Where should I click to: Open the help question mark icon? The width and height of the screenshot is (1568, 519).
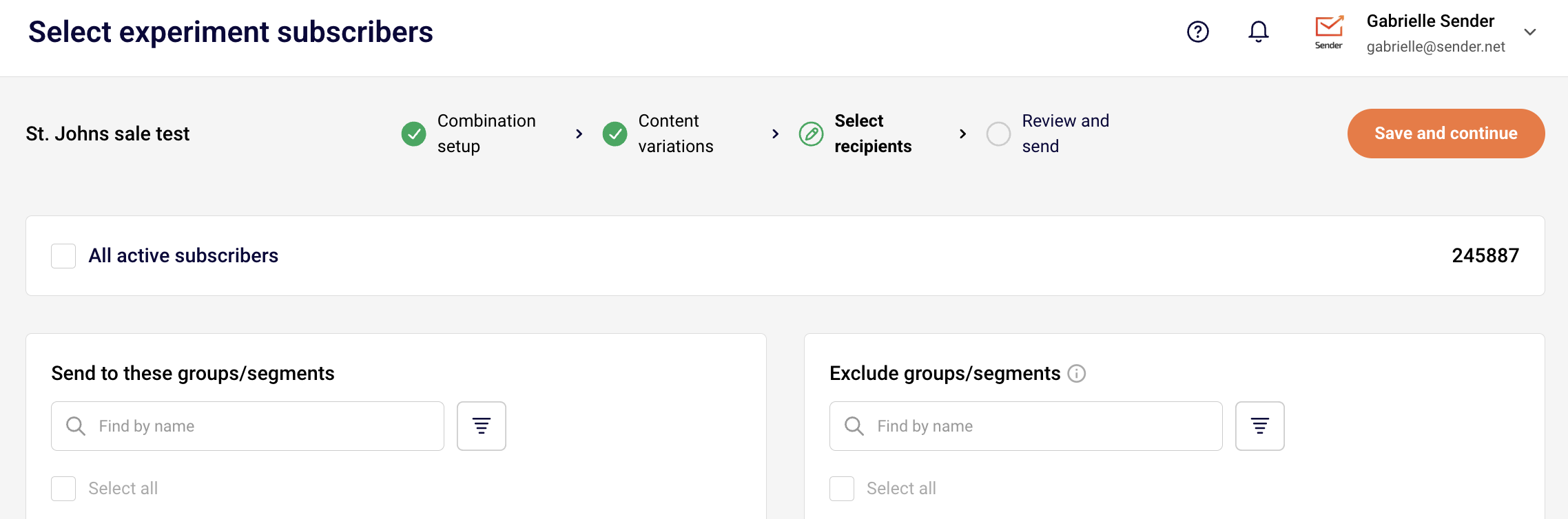tap(1197, 32)
